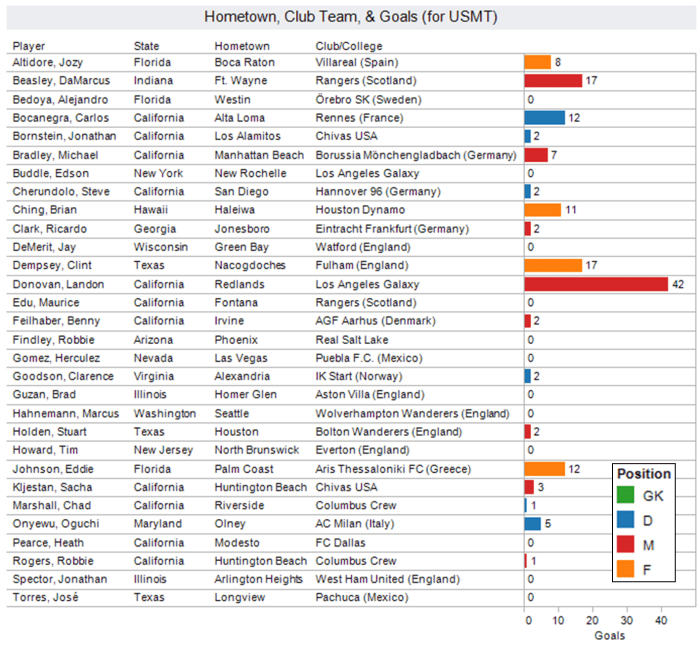The width and height of the screenshot is (700, 647).
Task: Click the Player column header
Action: (28, 46)
